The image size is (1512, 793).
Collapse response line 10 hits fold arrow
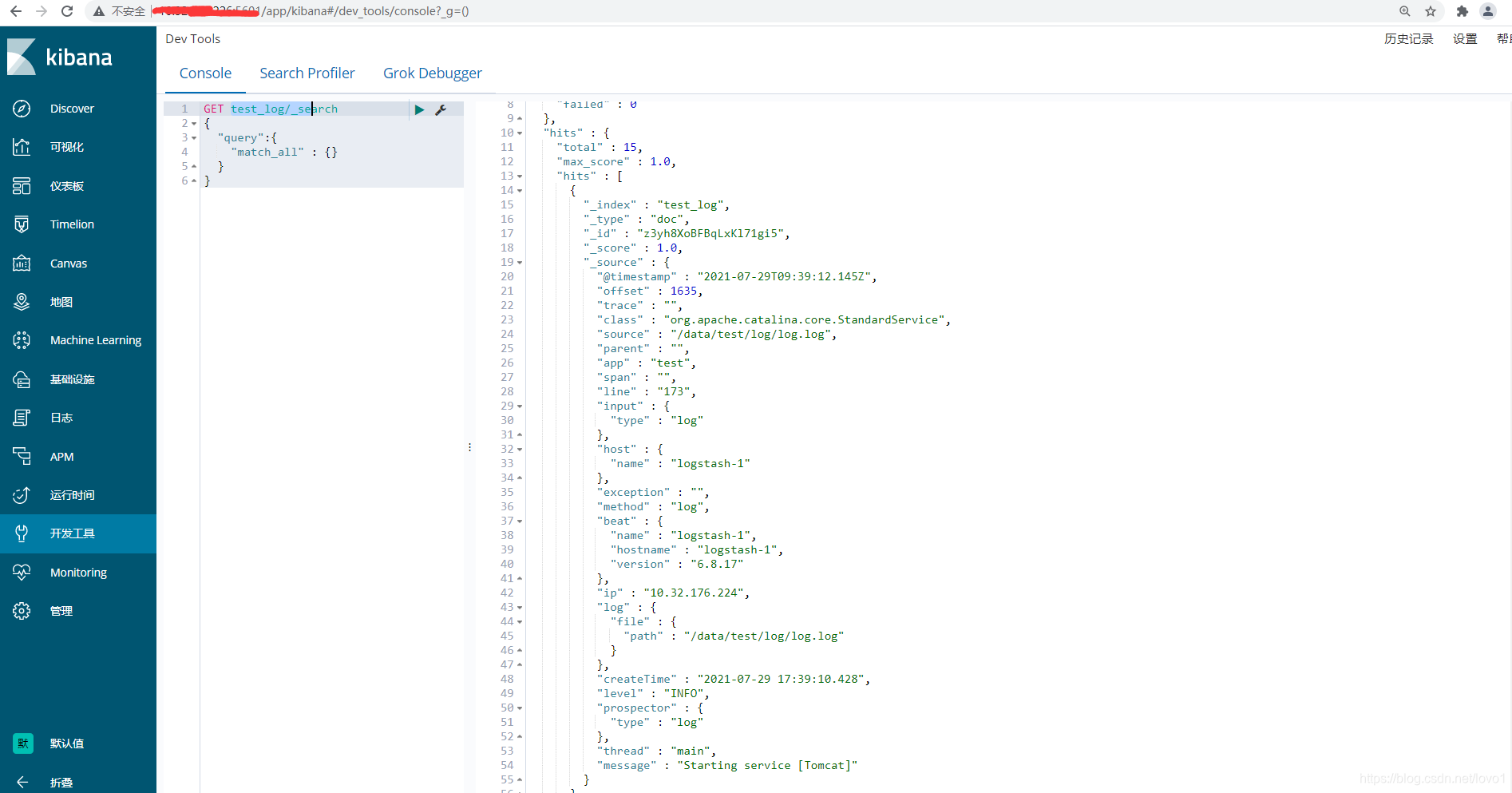click(x=520, y=133)
